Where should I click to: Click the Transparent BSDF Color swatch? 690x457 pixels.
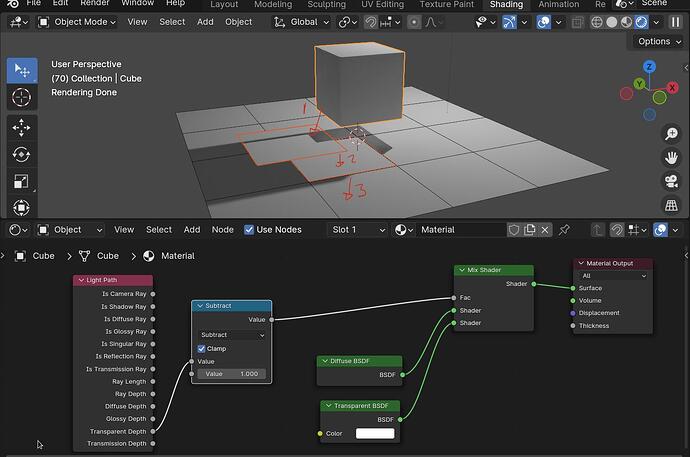coord(375,434)
